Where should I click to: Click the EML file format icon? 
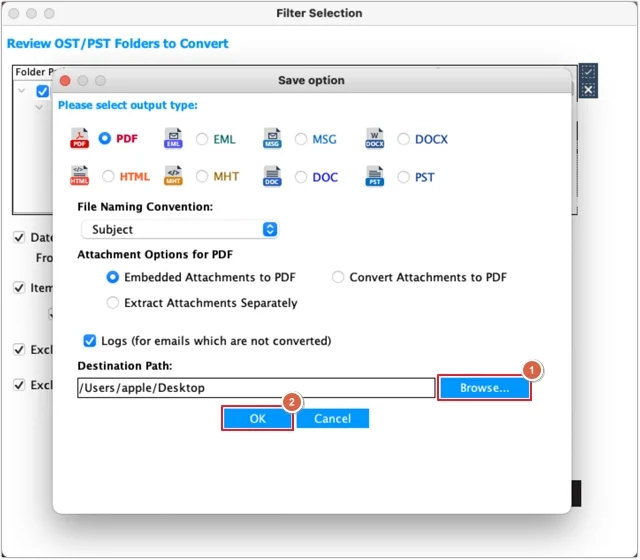click(x=173, y=138)
